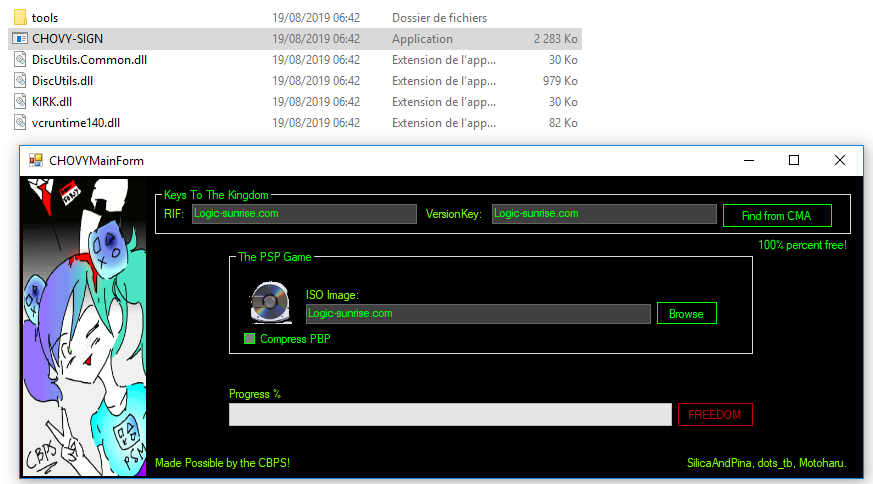Image resolution: width=873 pixels, height=484 pixels.
Task: Click the tools folder icon
Action: pos(20,18)
